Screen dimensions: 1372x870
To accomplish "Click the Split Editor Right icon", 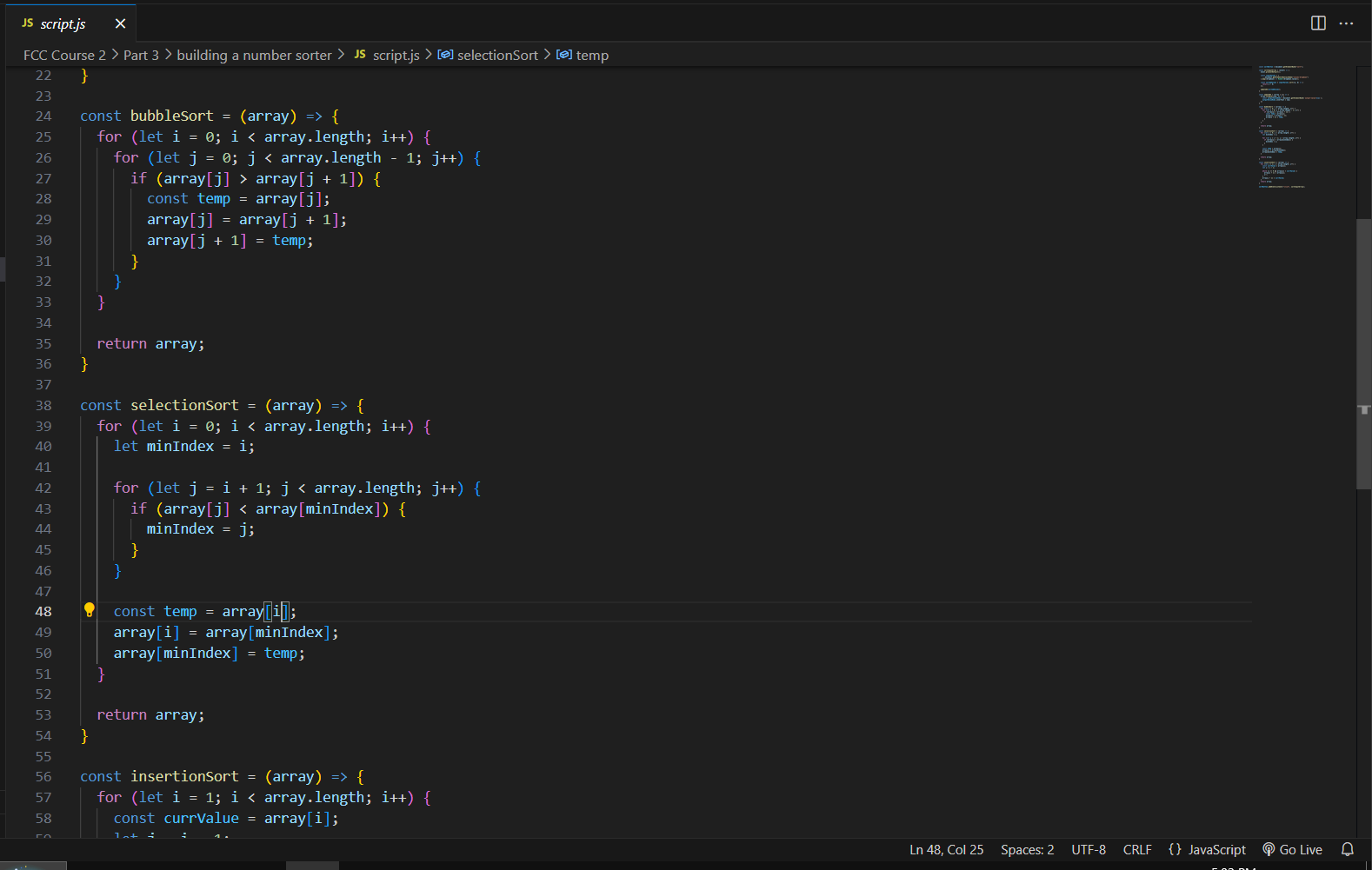I will (1318, 23).
